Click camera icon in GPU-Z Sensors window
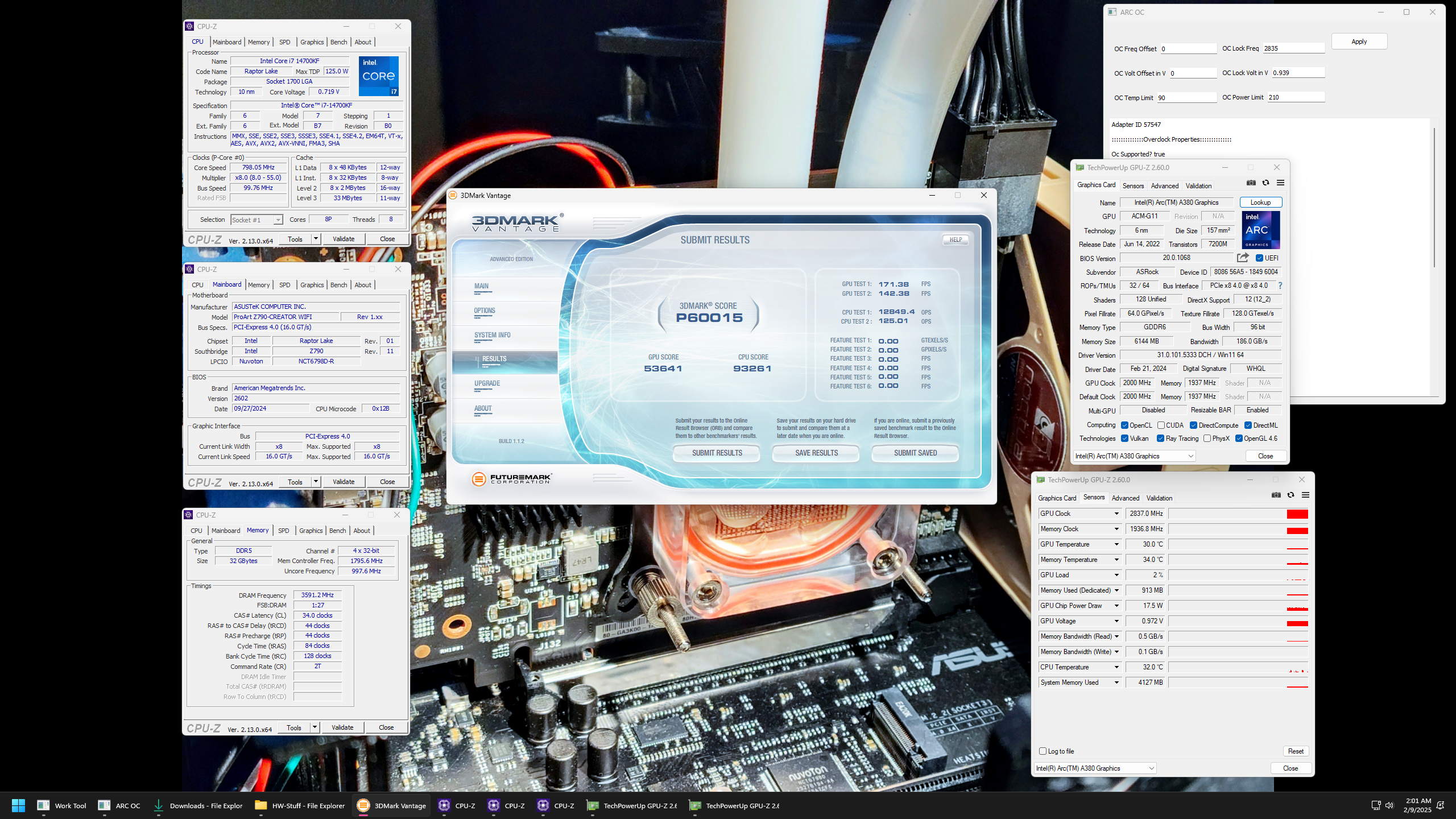This screenshot has width=1456, height=819. click(1276, 495)
